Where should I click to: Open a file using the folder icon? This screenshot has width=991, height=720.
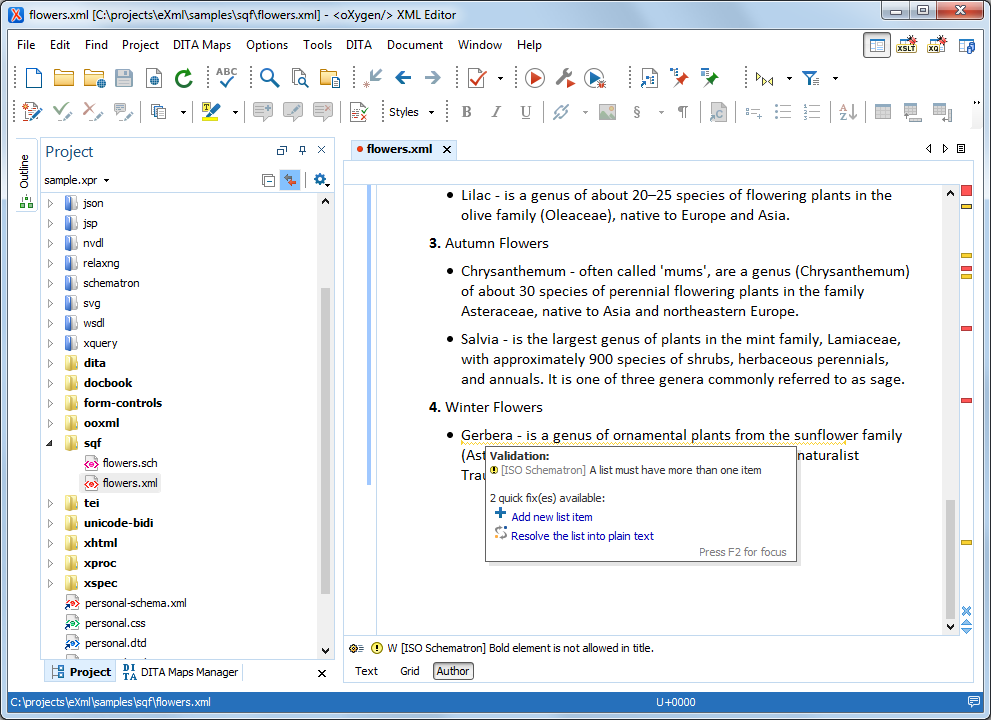pos(63,78)
